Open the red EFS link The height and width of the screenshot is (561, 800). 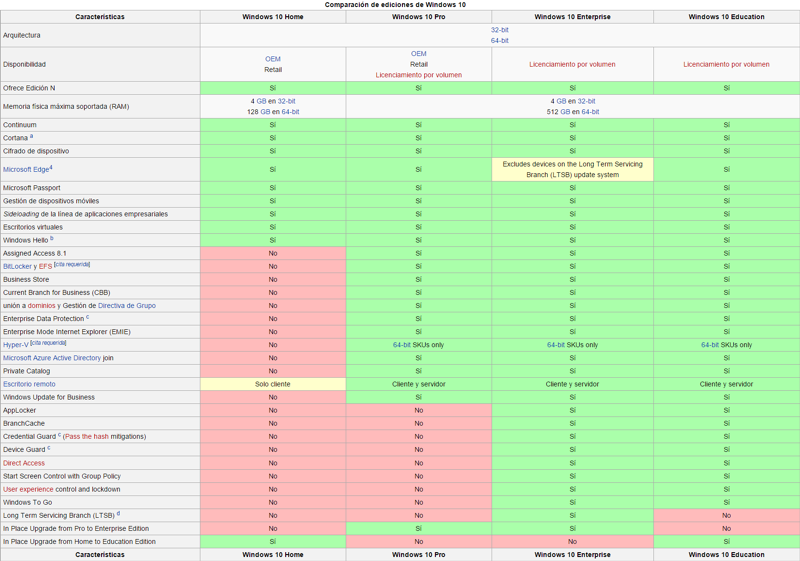pos(45,266)
